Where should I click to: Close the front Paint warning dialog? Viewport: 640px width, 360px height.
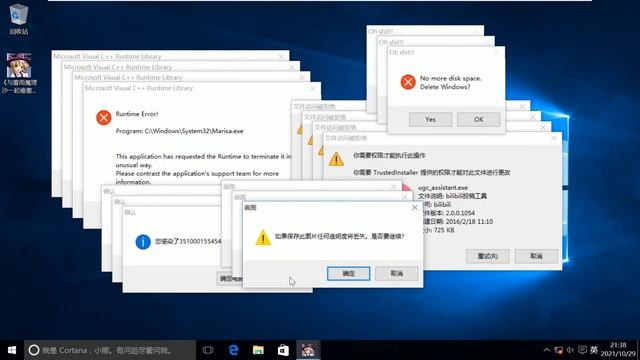(x=415, y=207)
